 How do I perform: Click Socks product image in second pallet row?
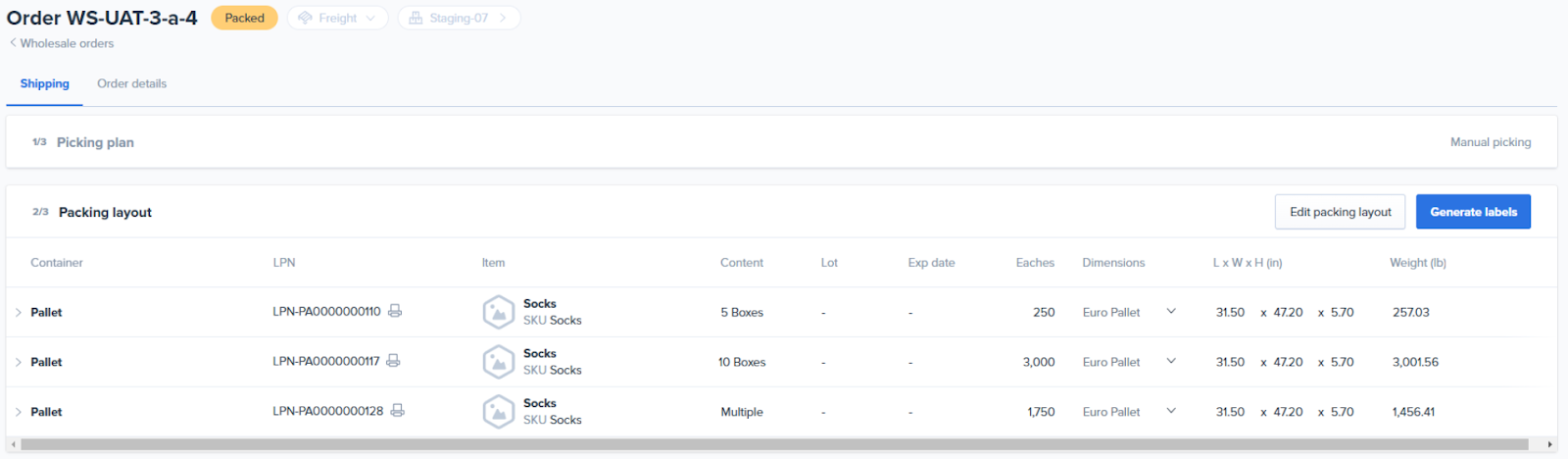pyautogui.click(x=498, y=362)
